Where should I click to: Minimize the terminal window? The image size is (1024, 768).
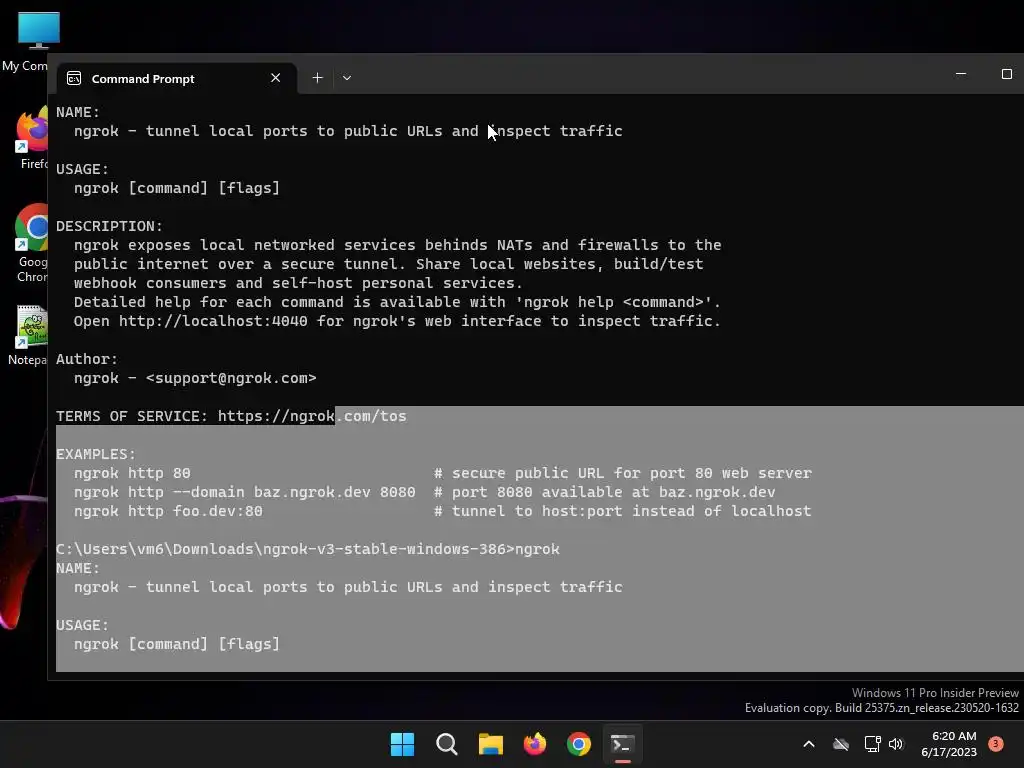(x=961, y=74)
